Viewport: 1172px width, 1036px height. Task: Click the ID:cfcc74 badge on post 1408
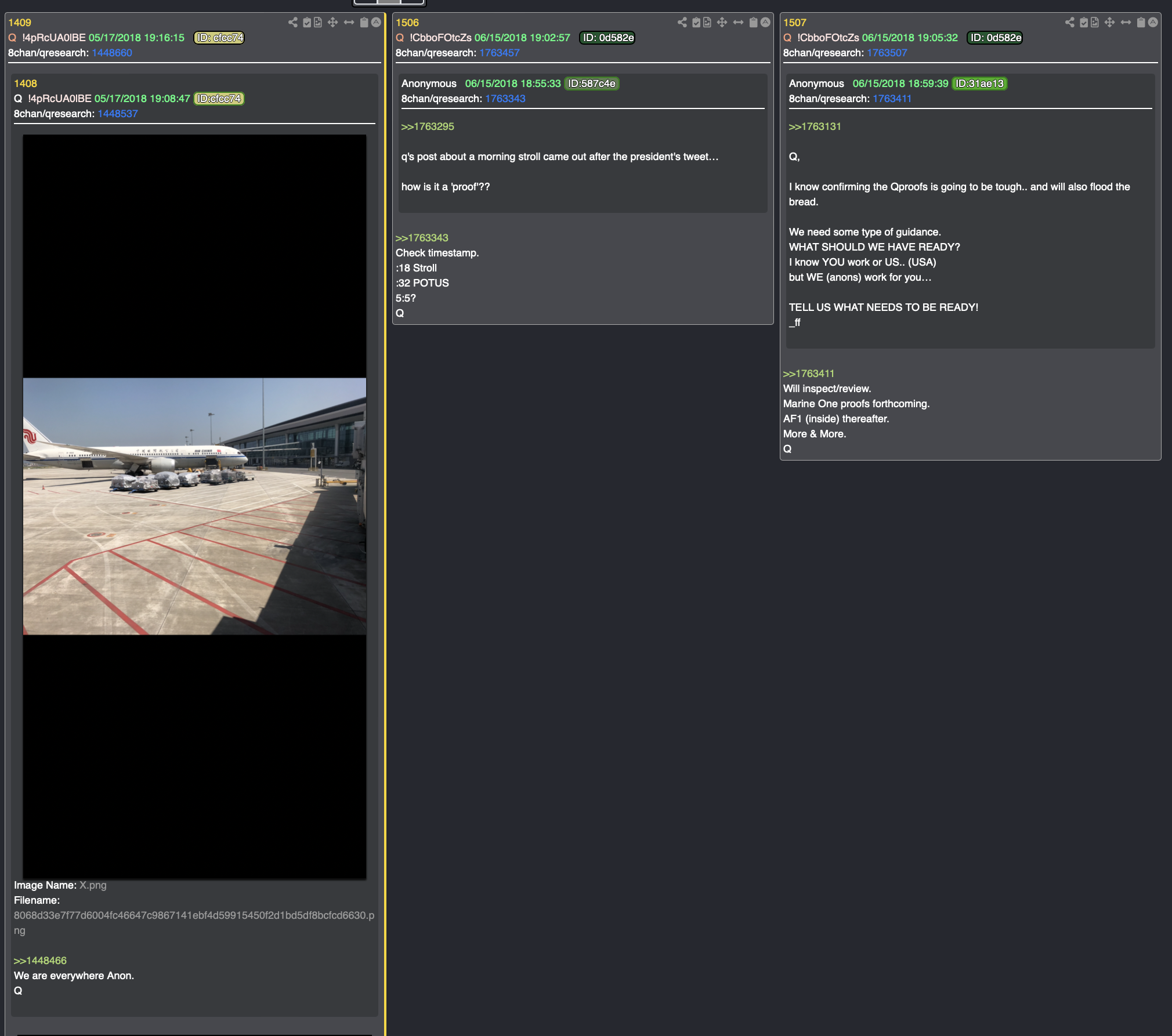click(x=219, y=99)
